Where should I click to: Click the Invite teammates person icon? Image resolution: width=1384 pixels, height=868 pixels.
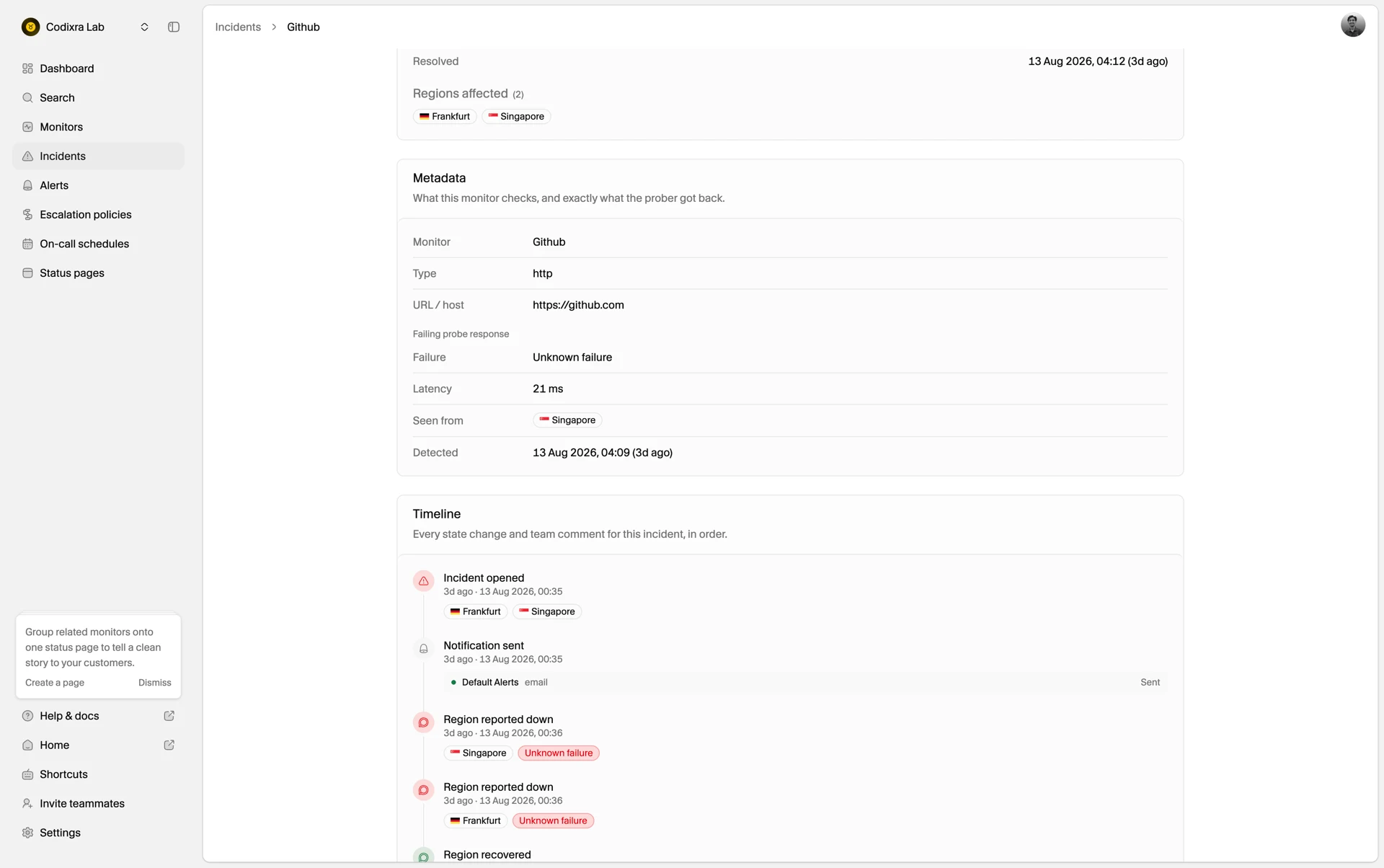click(27, 804)
